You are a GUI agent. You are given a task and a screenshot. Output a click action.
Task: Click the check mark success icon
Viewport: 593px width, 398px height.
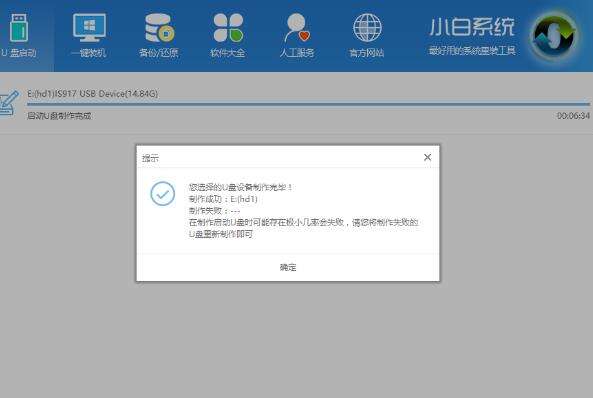coord(163,194)
